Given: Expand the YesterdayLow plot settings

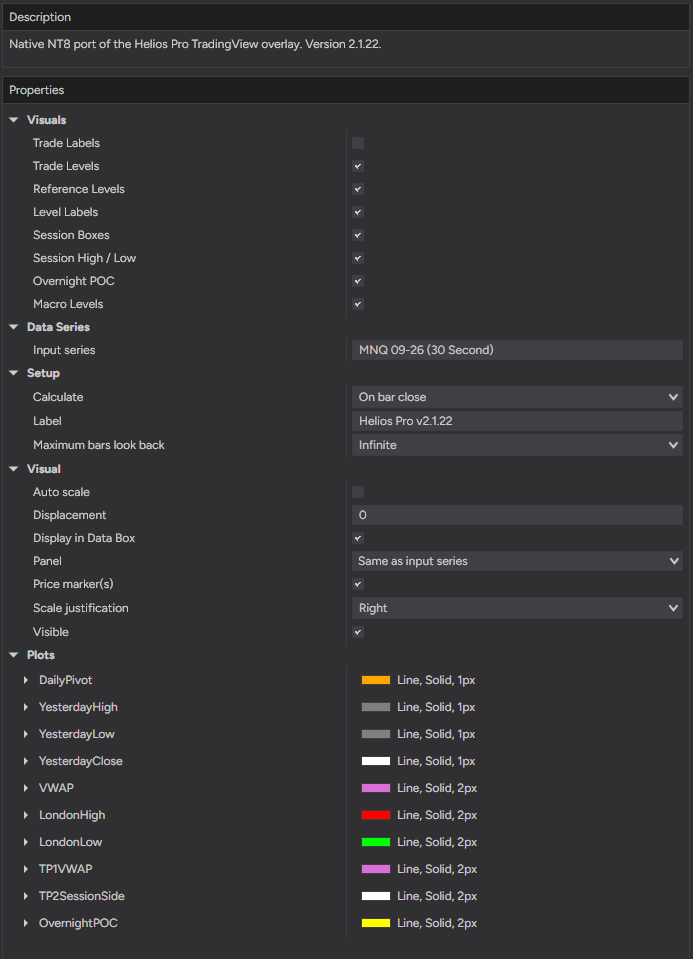Looking at the screenshot, I should coord(26,734).
